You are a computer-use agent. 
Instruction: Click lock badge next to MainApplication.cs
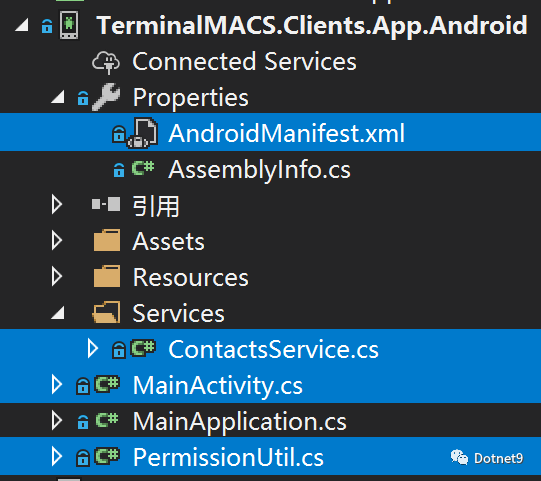pyautogui.click(x=83, y=421)
